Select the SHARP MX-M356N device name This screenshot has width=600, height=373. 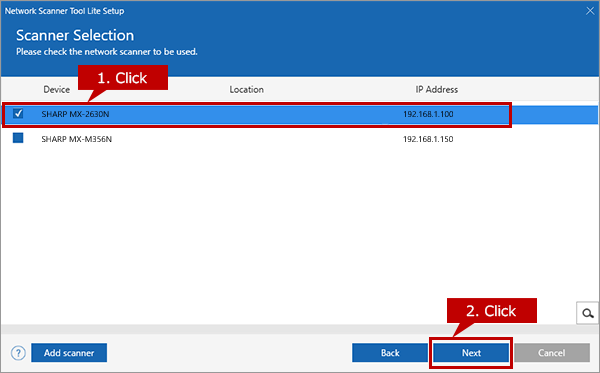77,139
